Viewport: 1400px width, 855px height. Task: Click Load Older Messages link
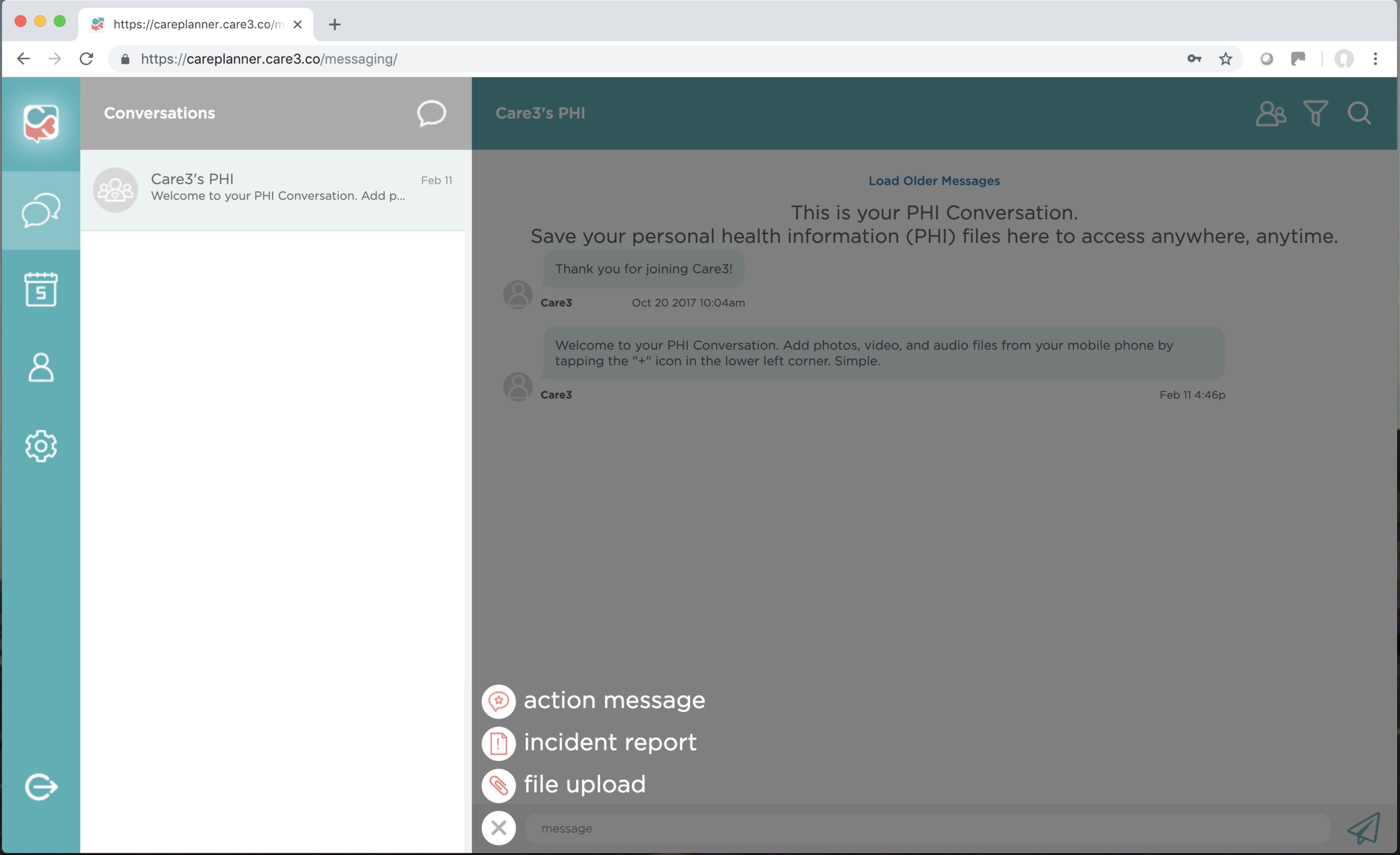click(x=934, y=181)
